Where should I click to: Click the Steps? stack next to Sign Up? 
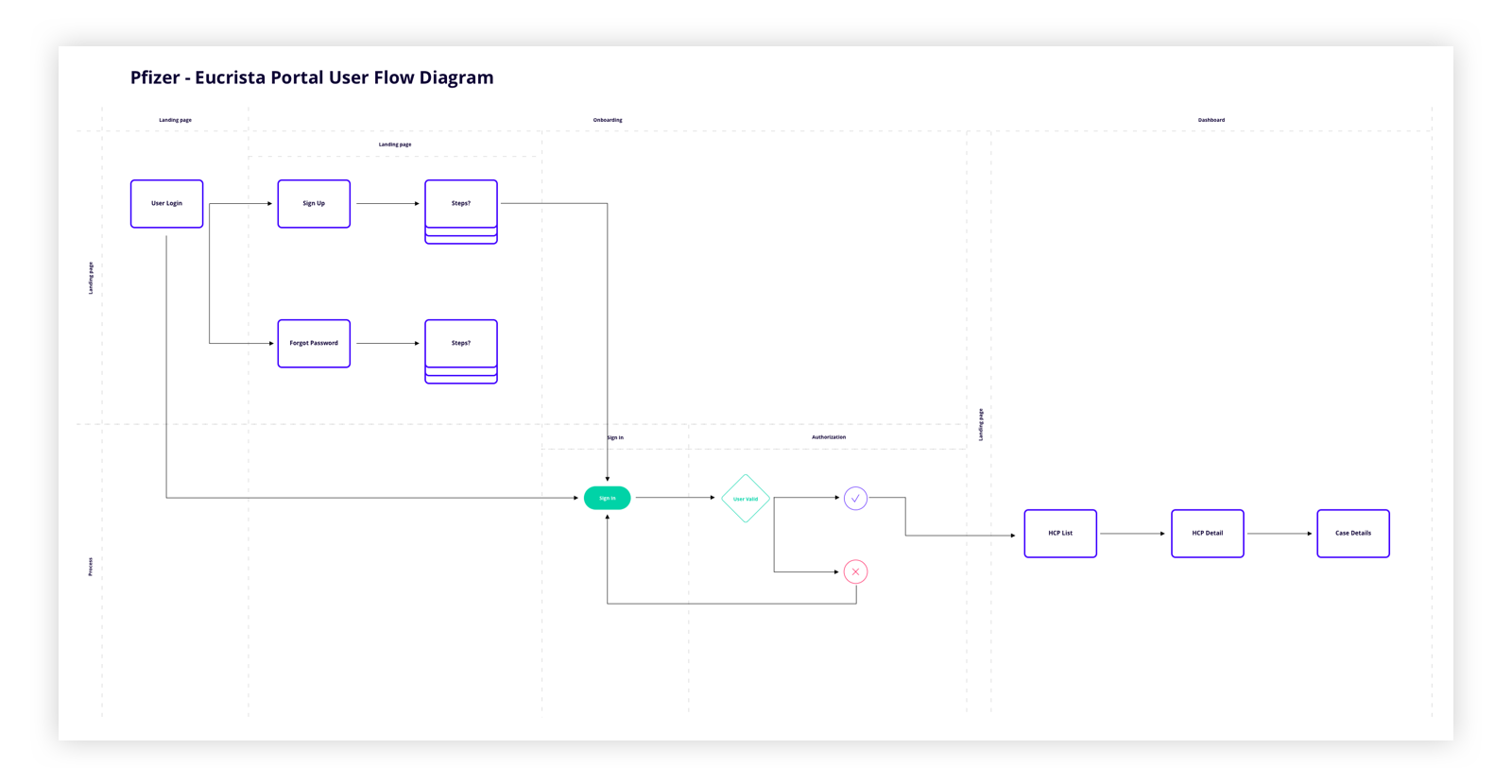click(461, 204)
